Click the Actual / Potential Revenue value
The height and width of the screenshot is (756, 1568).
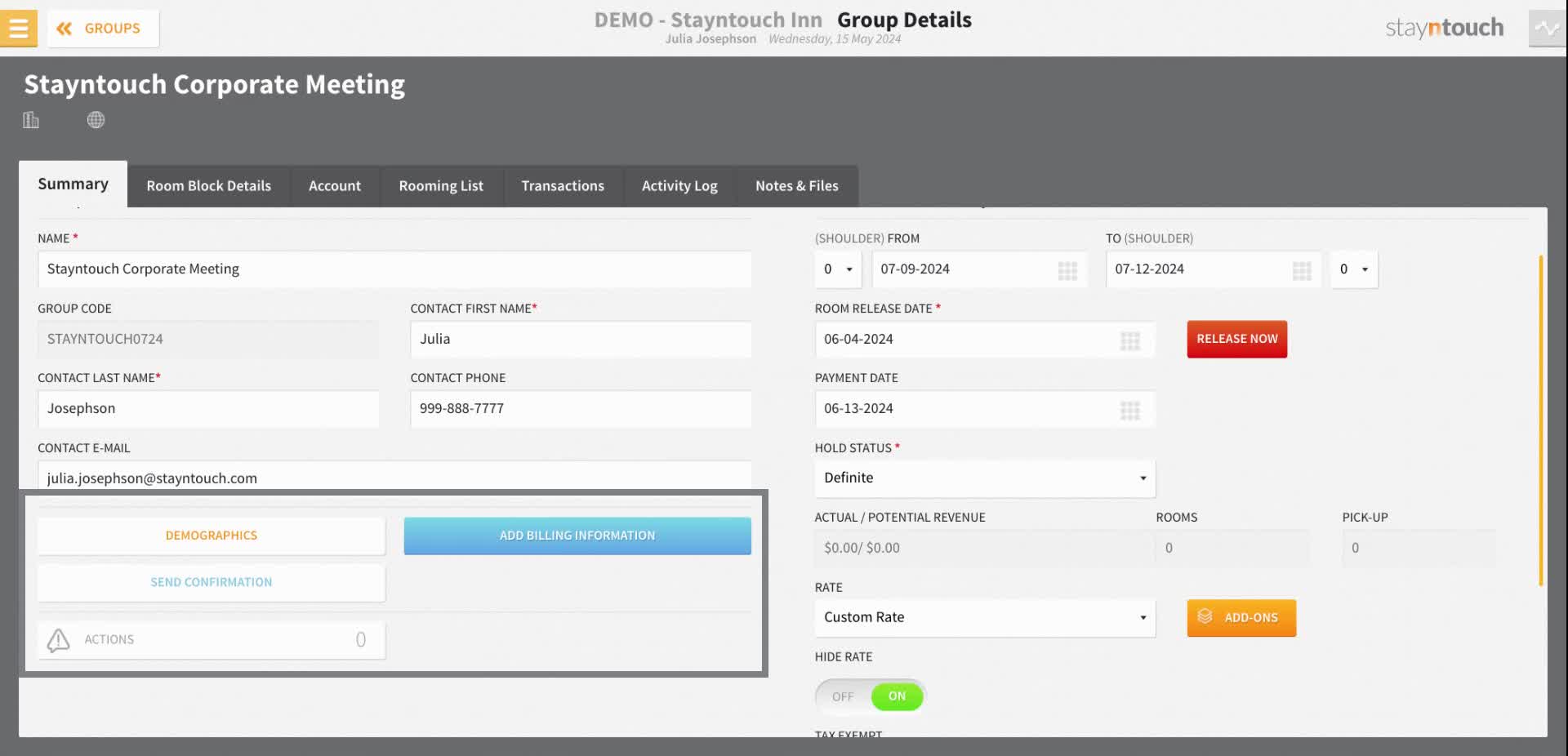[x=983, y=549]
